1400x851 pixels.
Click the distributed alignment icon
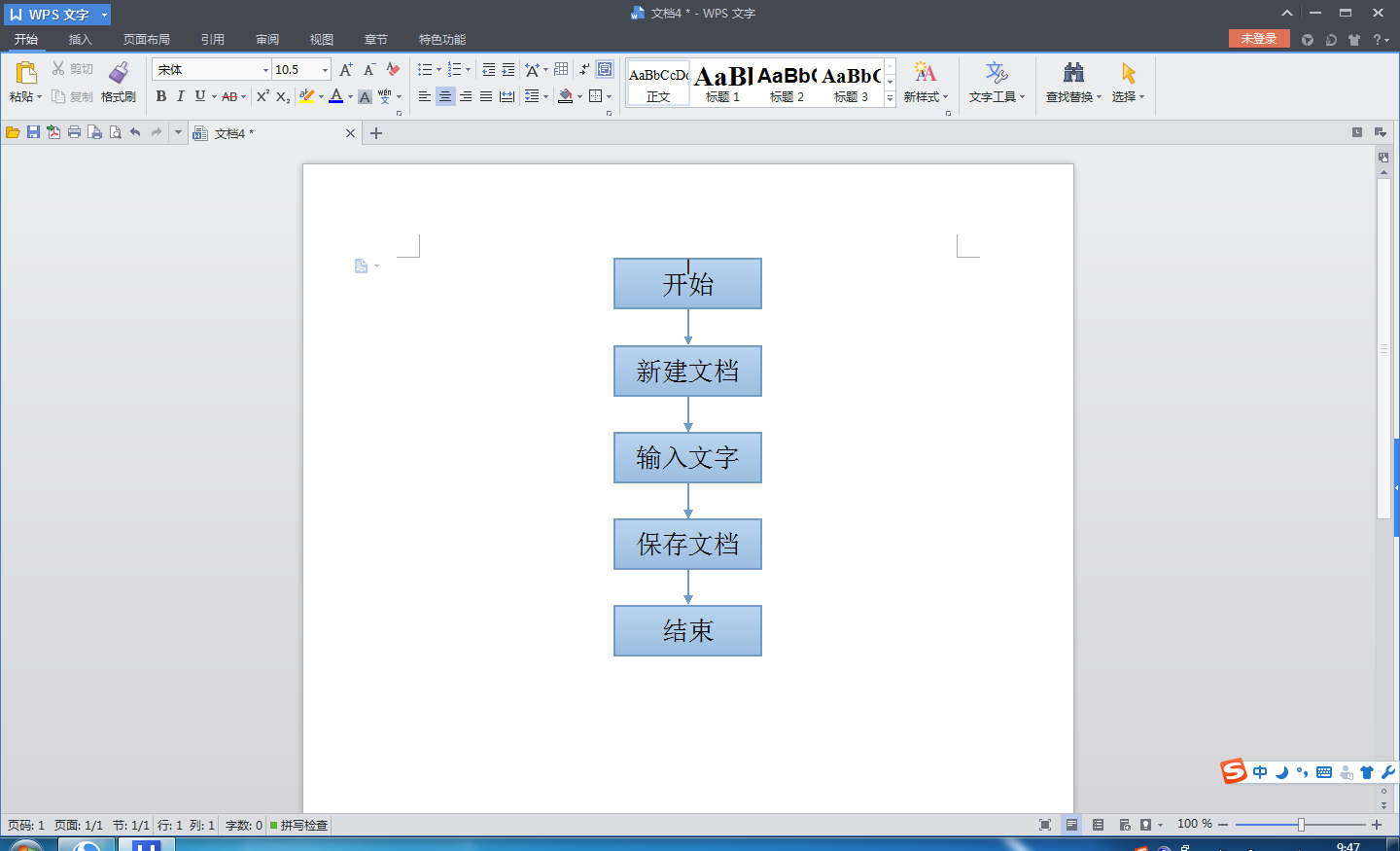point(507,96)
